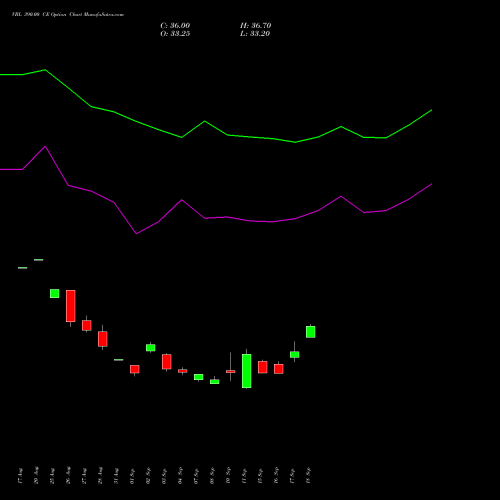Select the 01 Sep date label
This screenshot has height=500, width=500.
133,476
